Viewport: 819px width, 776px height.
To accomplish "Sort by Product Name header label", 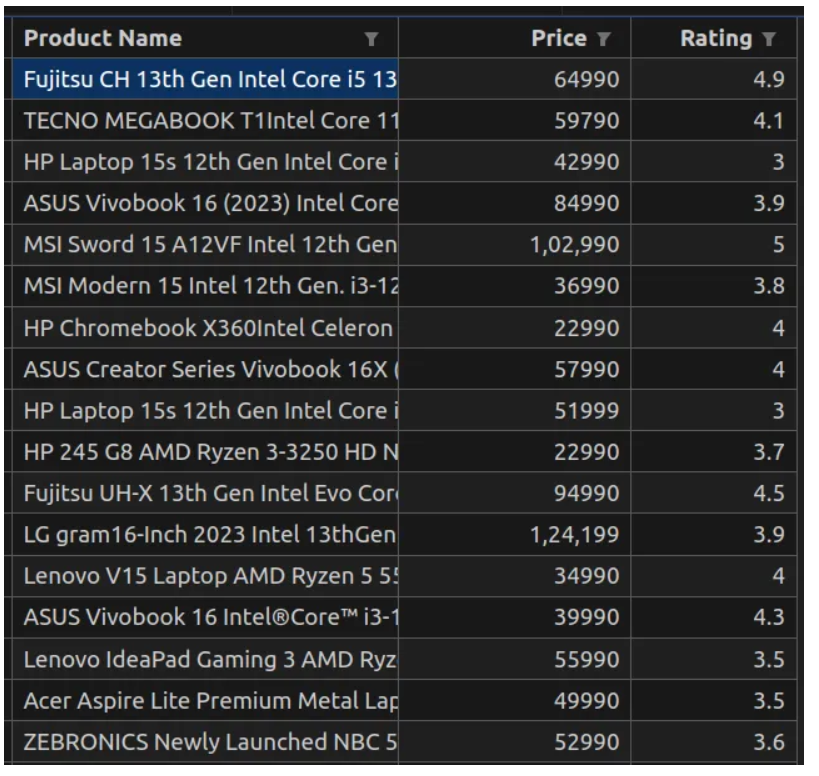I will [x=103, y=38].
